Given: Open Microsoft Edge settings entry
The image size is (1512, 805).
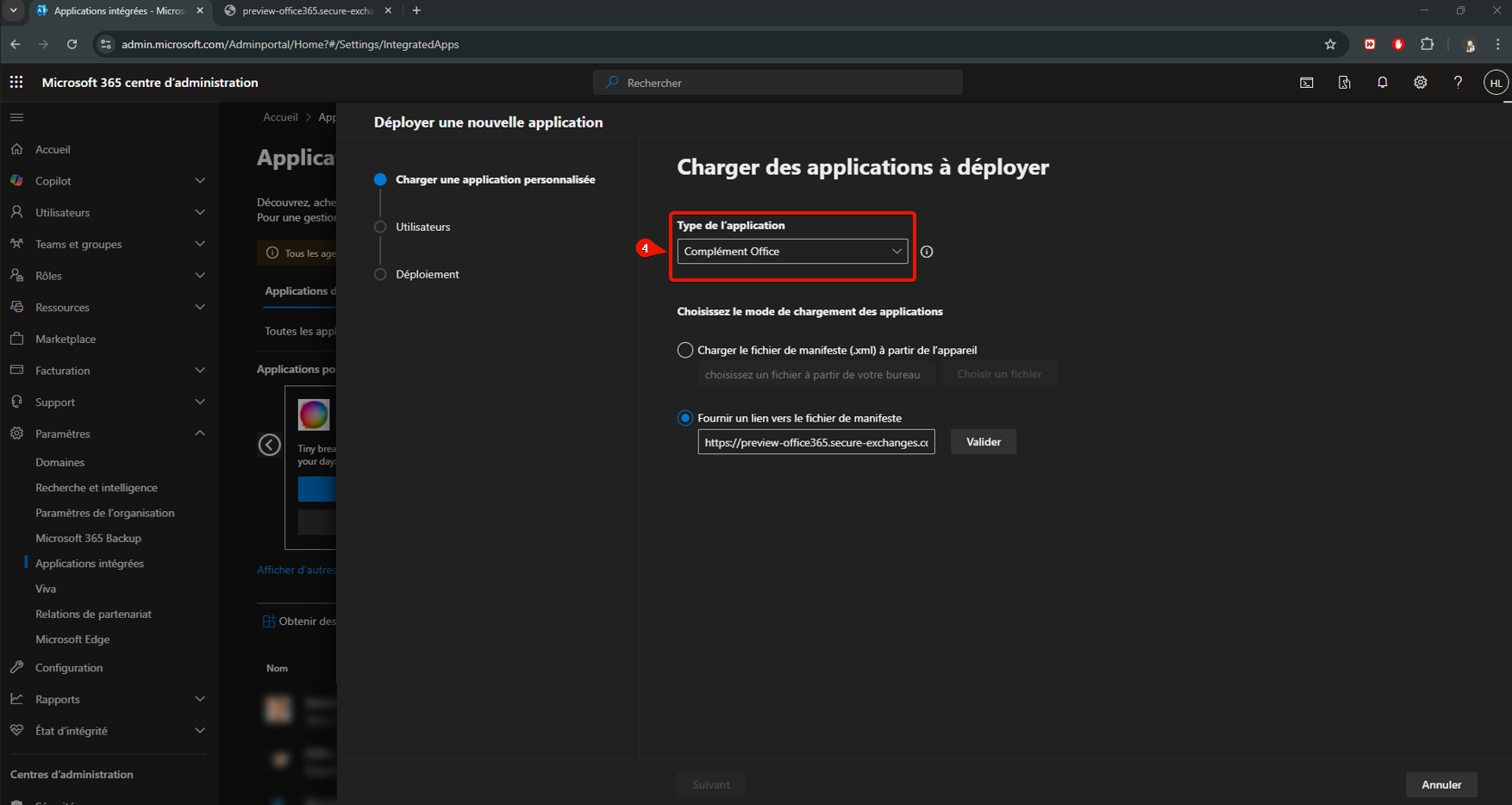Looking at the screenshot, I should (x=72, y=640).
